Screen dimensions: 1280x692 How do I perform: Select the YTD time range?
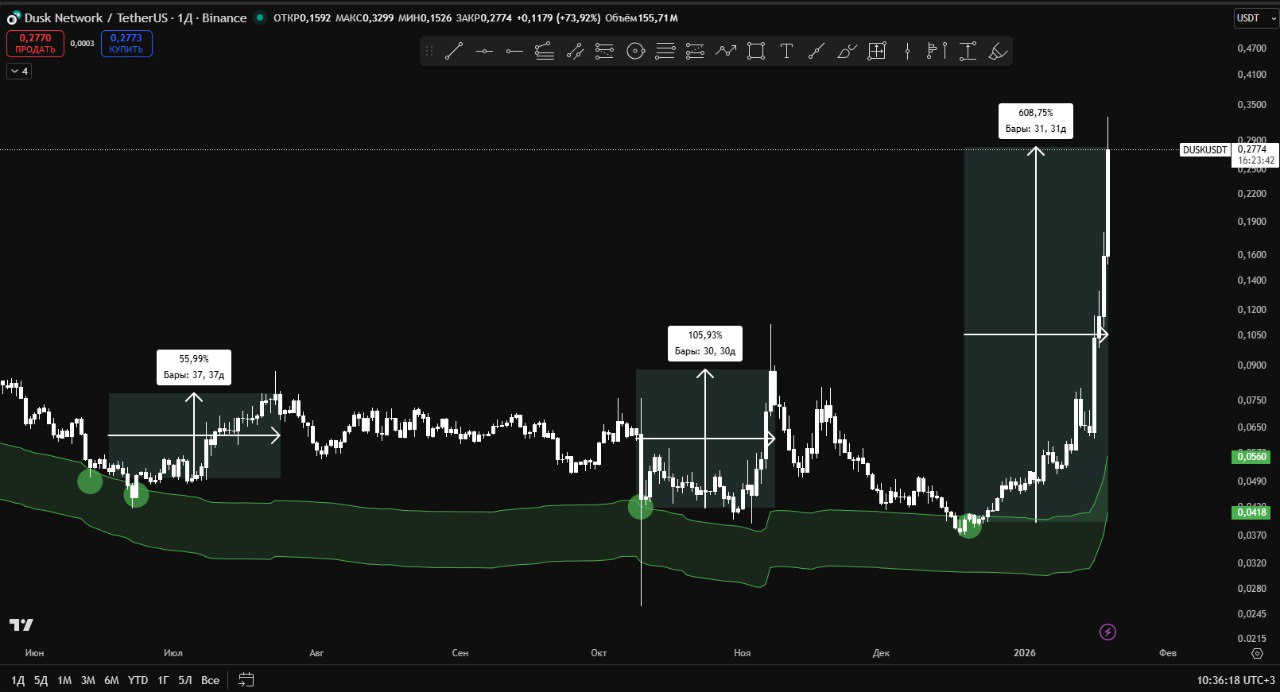[138, 680]
